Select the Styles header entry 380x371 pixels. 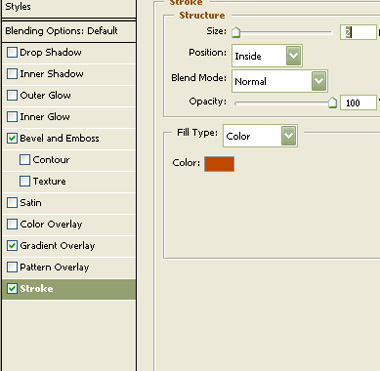tap(18, 7)
